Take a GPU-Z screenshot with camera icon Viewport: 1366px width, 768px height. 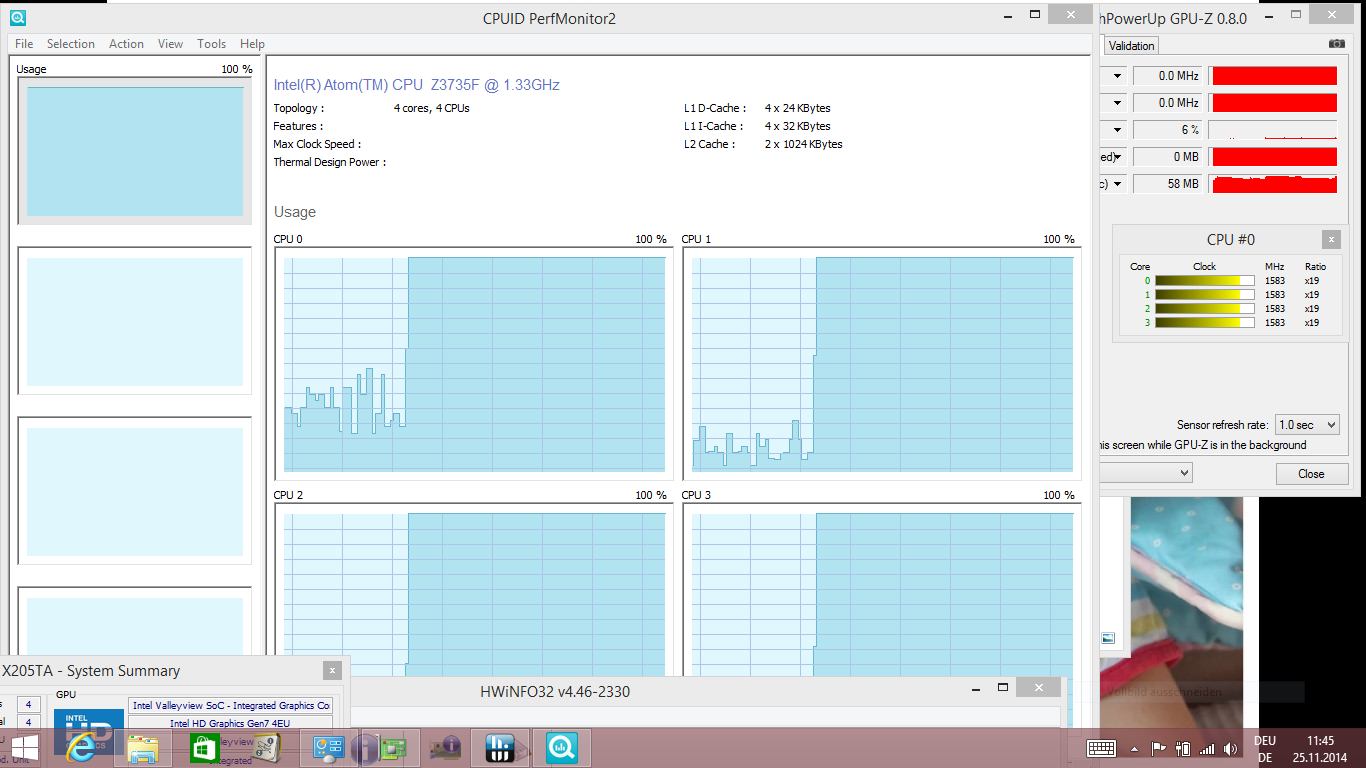point(1337,44)
